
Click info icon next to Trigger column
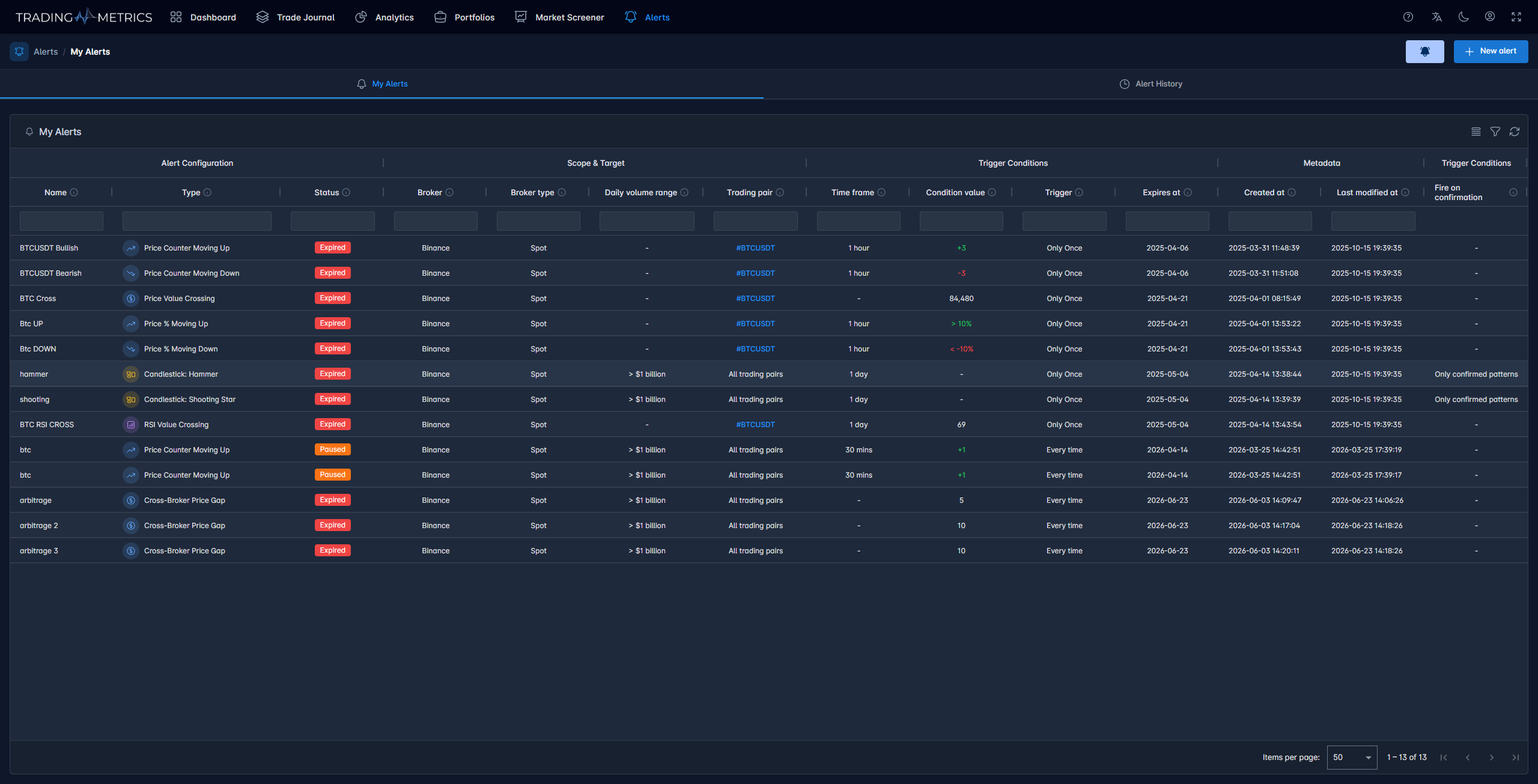pos(1079,192)
